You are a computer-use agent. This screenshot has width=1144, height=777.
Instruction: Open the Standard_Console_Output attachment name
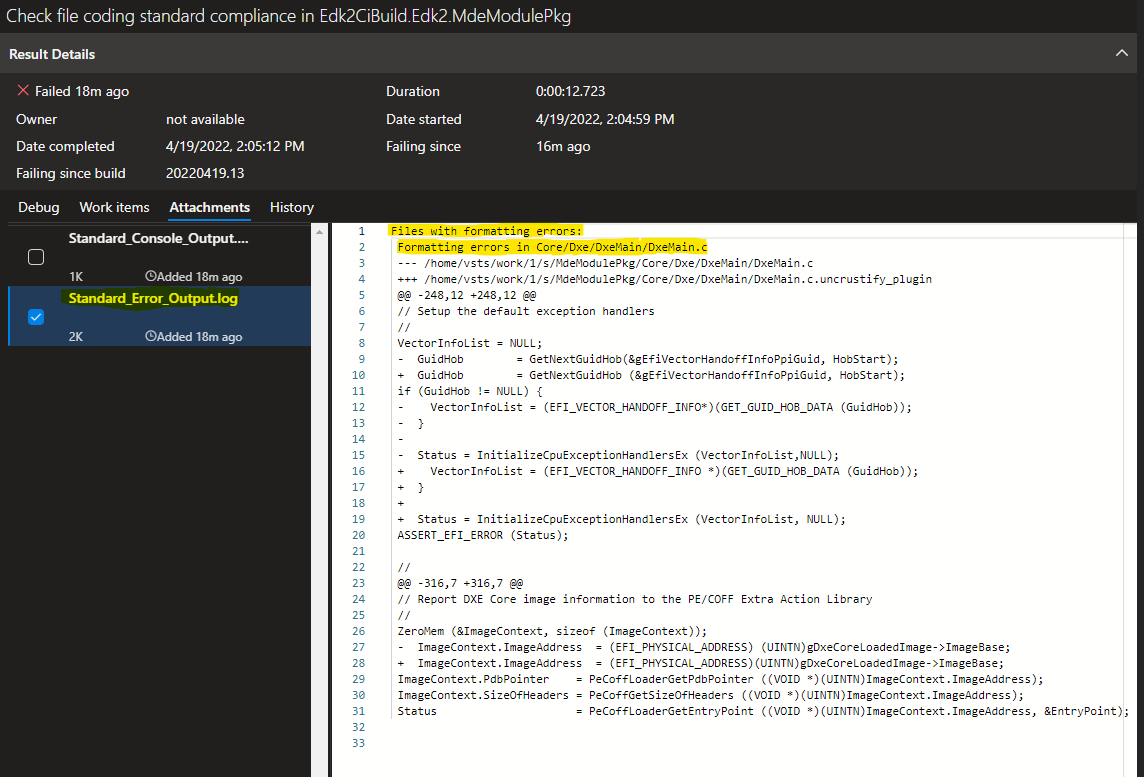click(158, 238)
